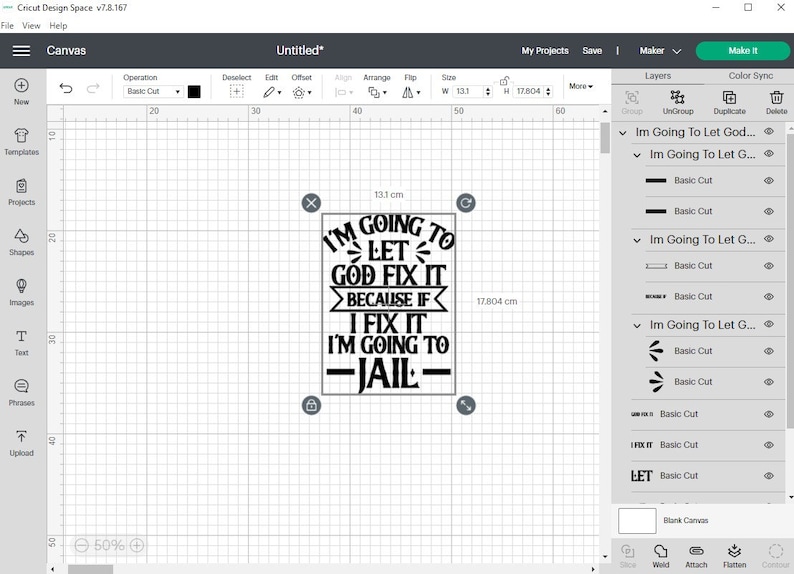Viewport: 794px width, 574px height.
Task: Hide the top 'Im Going To Let God...' group
Action: coord(769,132)
